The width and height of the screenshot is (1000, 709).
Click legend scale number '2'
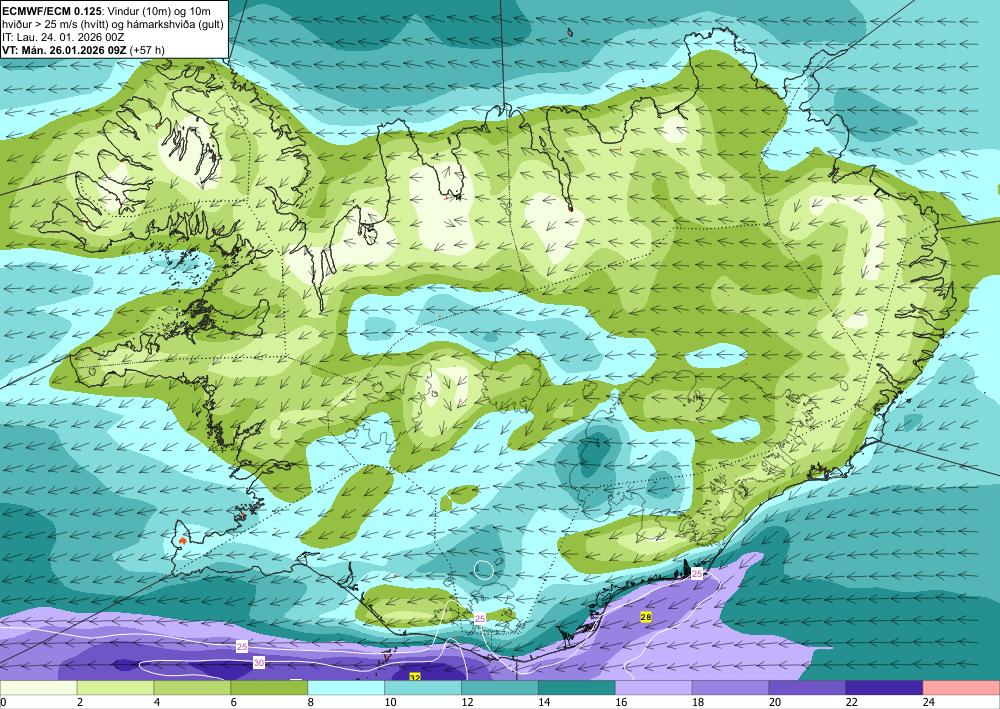(x=80, y=702)
